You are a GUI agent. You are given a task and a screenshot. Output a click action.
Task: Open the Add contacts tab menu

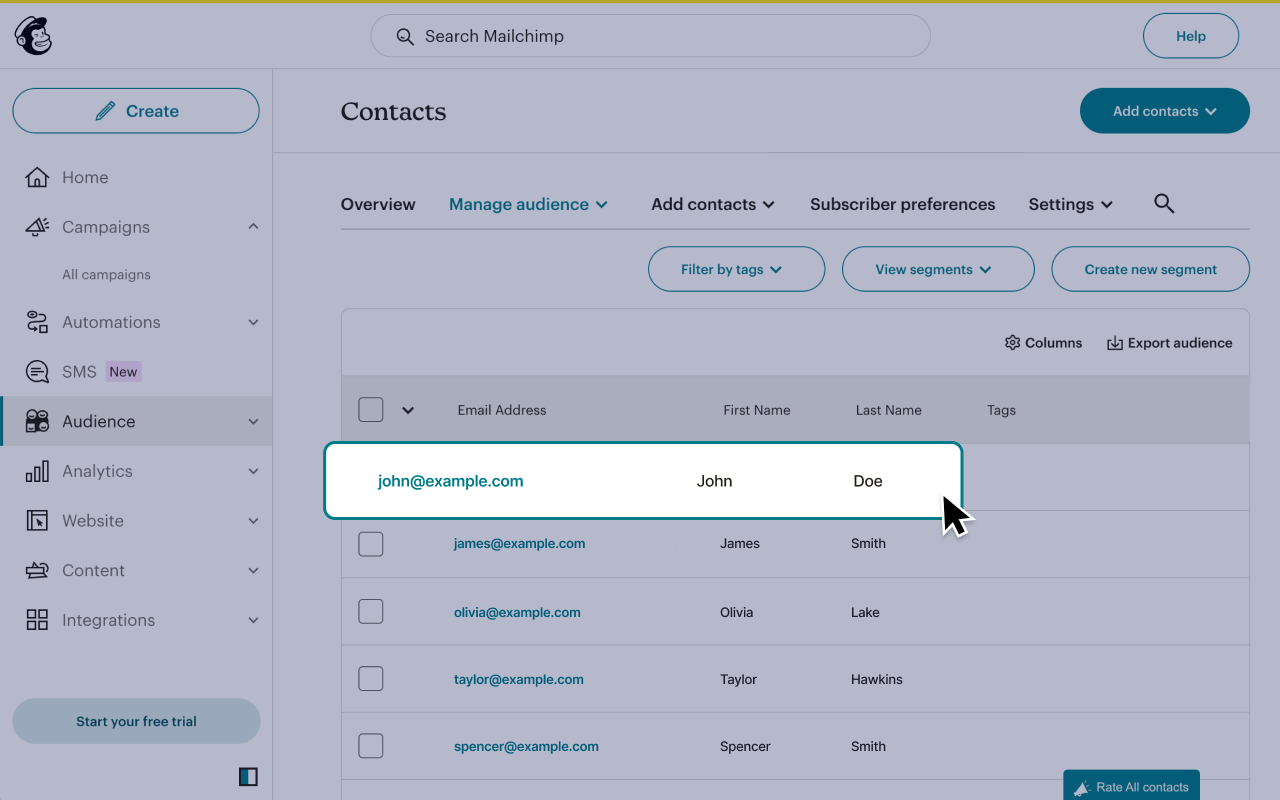[713, 204]
